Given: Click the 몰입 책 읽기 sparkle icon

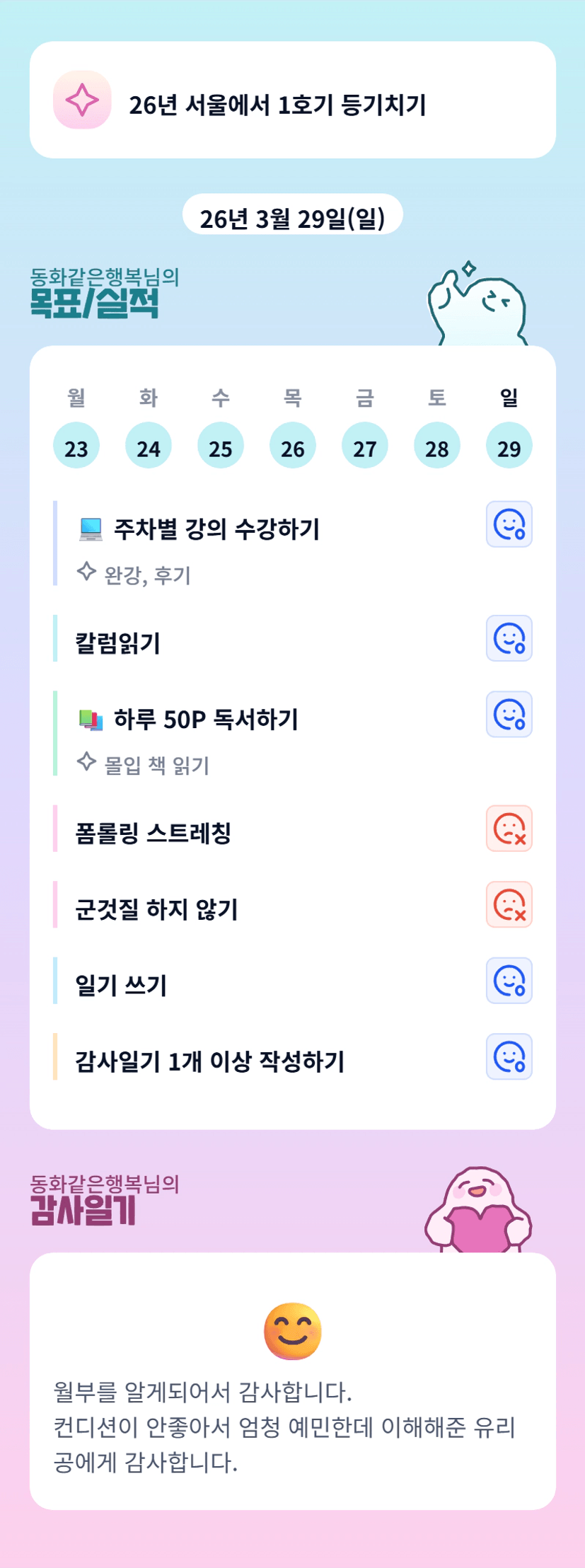Looking at the screenshot, I should point(86,762).
